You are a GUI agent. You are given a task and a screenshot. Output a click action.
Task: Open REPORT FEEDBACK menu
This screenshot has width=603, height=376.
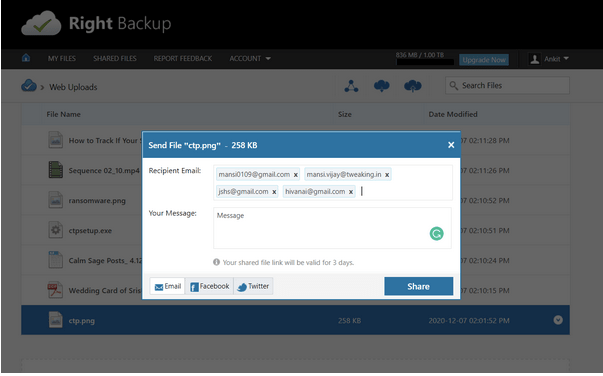pos(183,58)
